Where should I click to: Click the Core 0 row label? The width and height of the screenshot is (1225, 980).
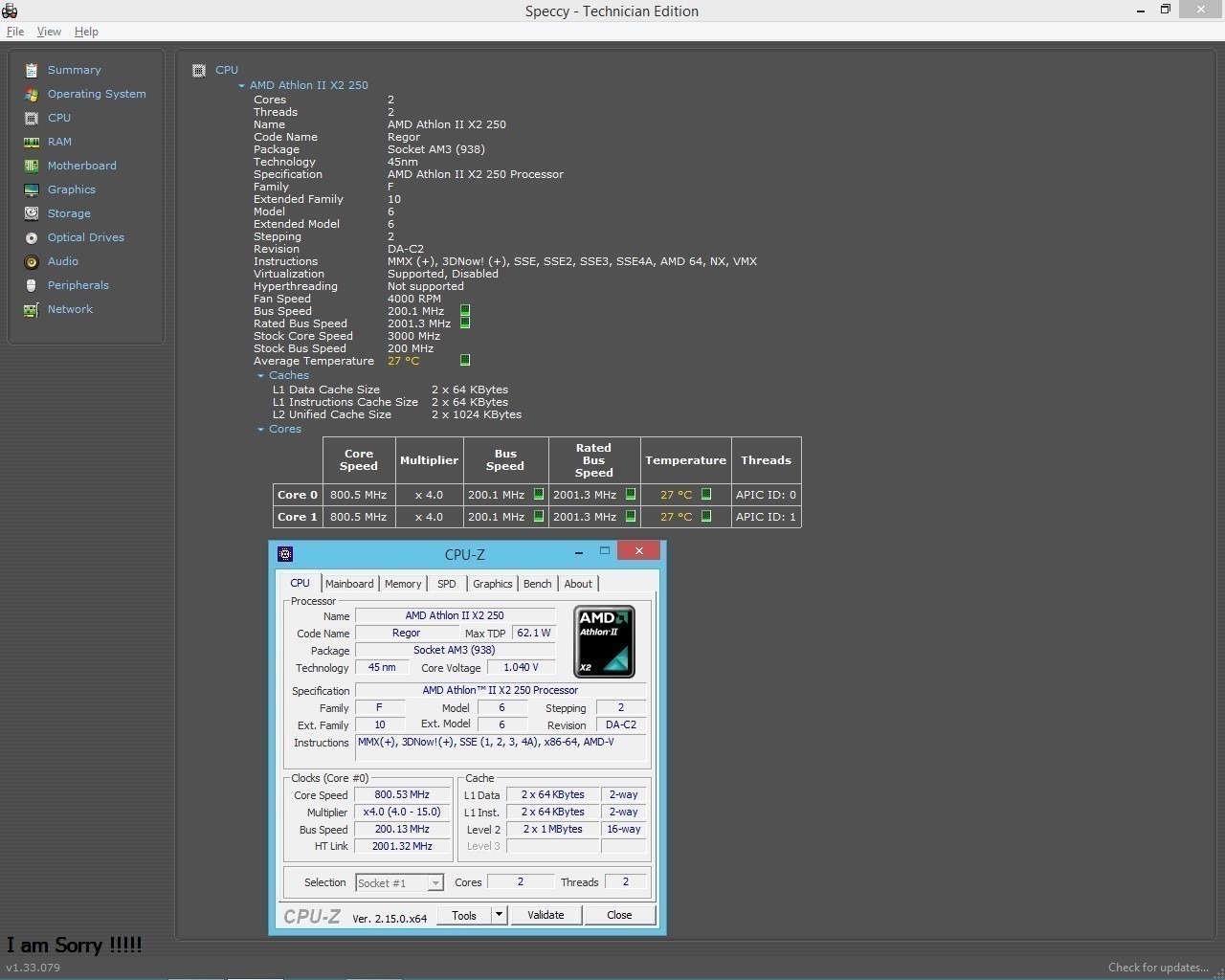click(298, 495)
